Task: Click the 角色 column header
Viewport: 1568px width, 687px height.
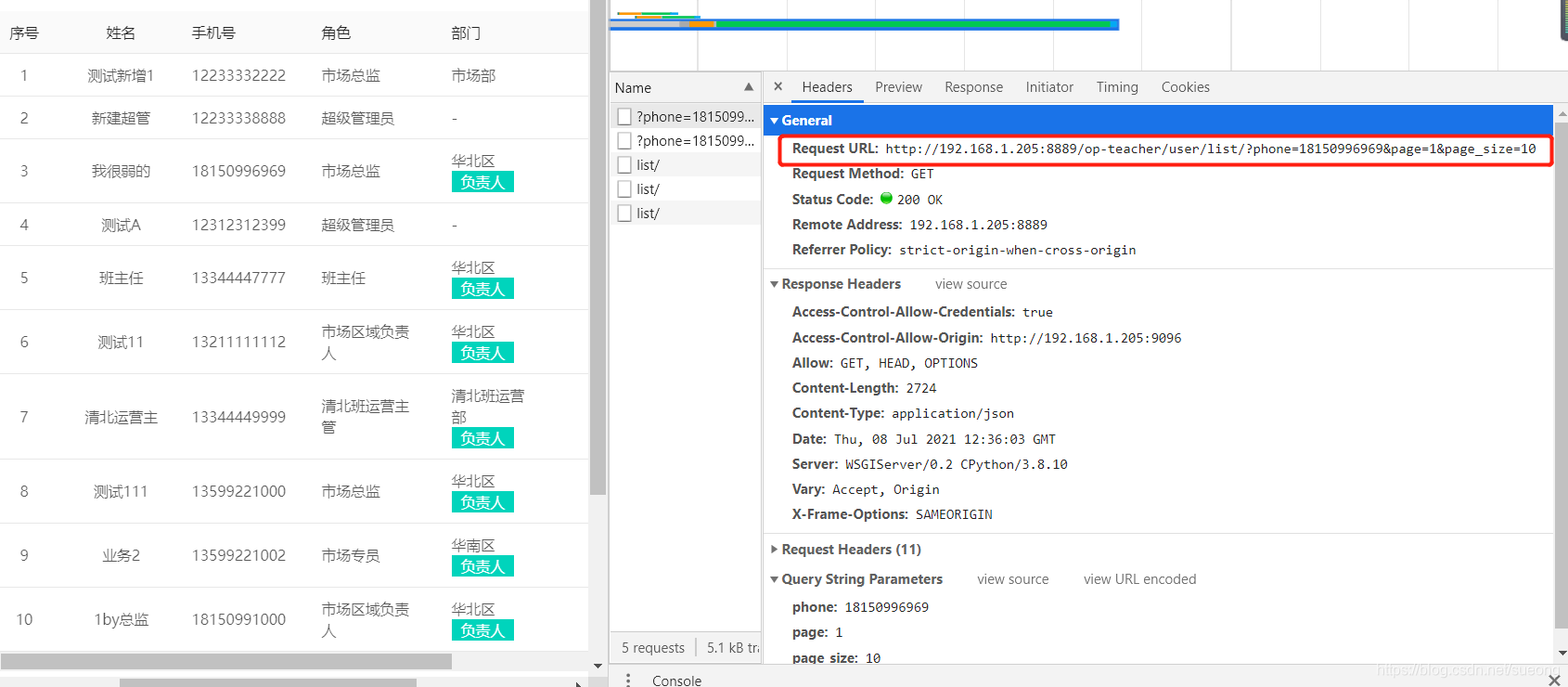Action: [x=336, y=32]
